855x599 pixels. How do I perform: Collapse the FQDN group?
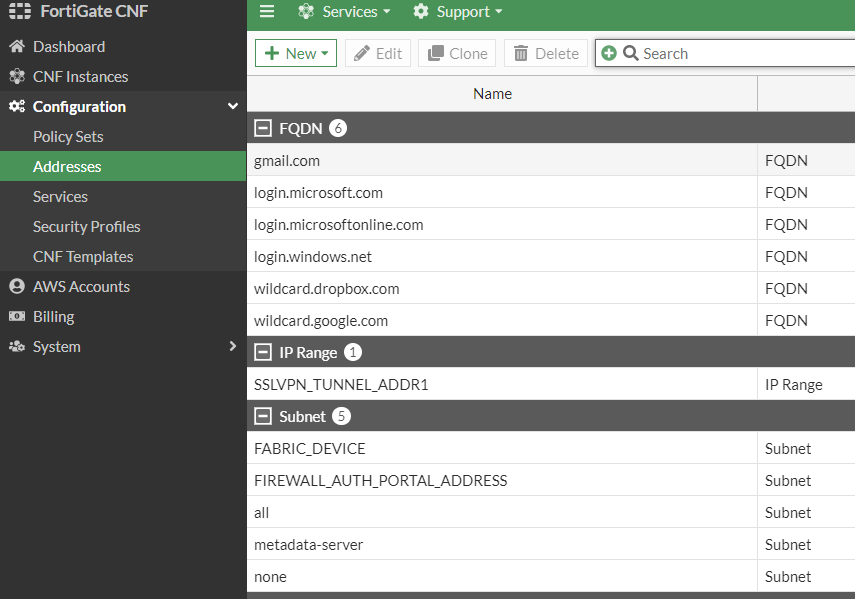pyautogui.click(x=263, y=128)
